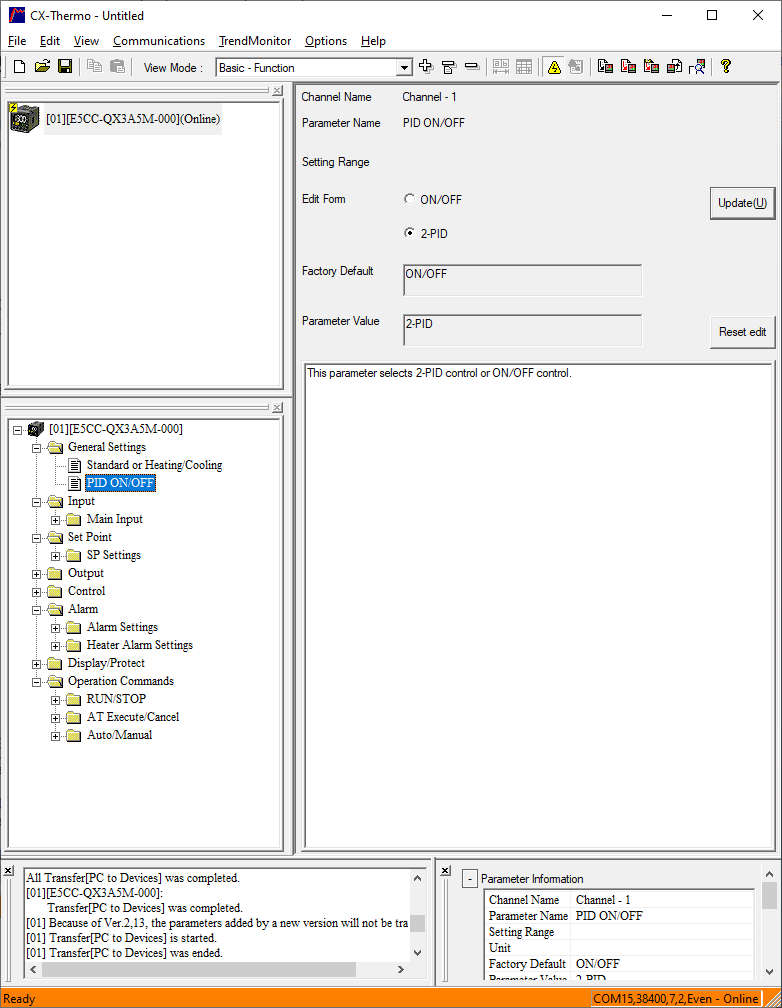This screenshot has width=782, height=1008.
Task: Select the Set Point folder label
Action: pos(89,537)
